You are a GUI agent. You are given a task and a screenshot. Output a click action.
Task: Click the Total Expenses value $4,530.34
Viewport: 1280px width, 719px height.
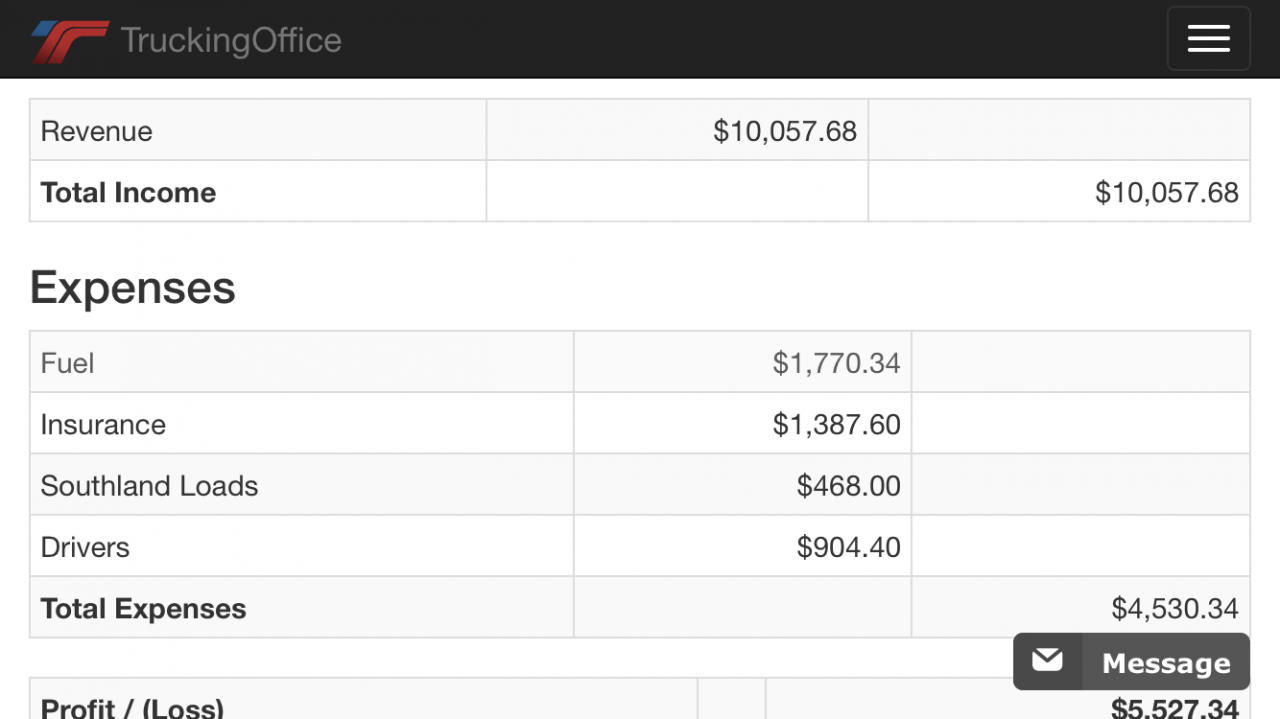coord(1175,608)
